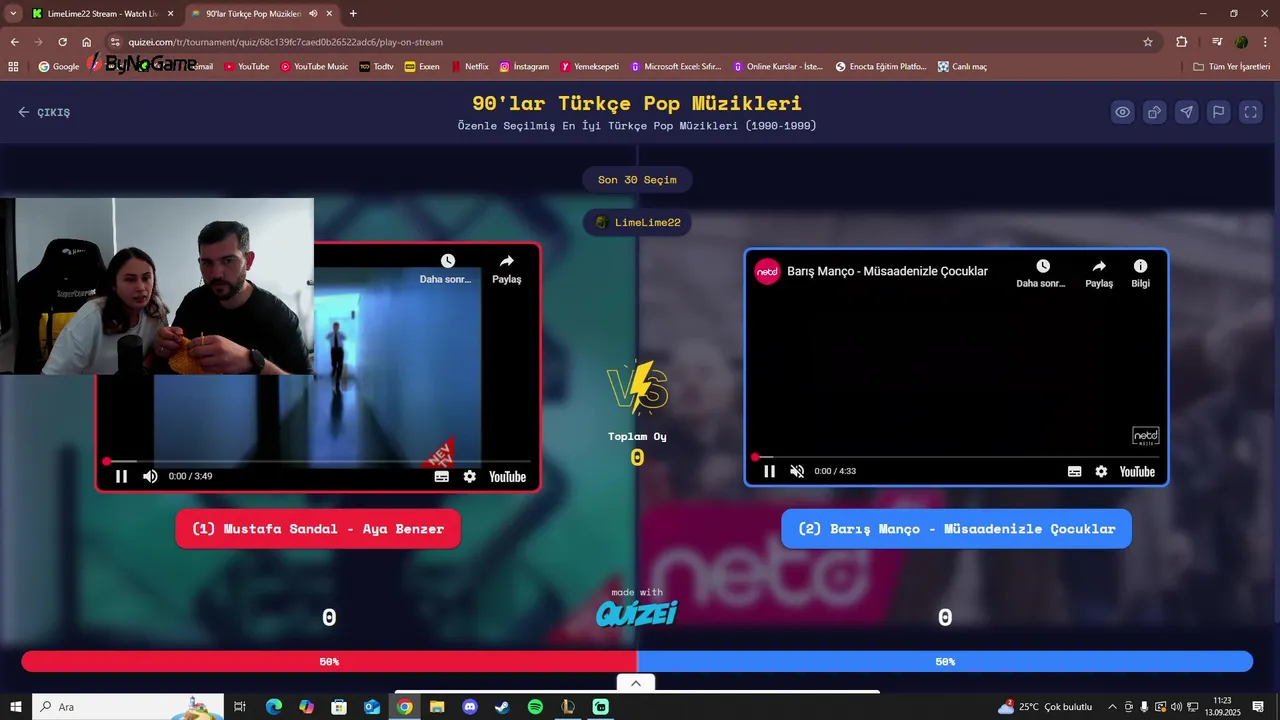
Task: Open Chrome three-dot menu
Action: [1265, 42]
